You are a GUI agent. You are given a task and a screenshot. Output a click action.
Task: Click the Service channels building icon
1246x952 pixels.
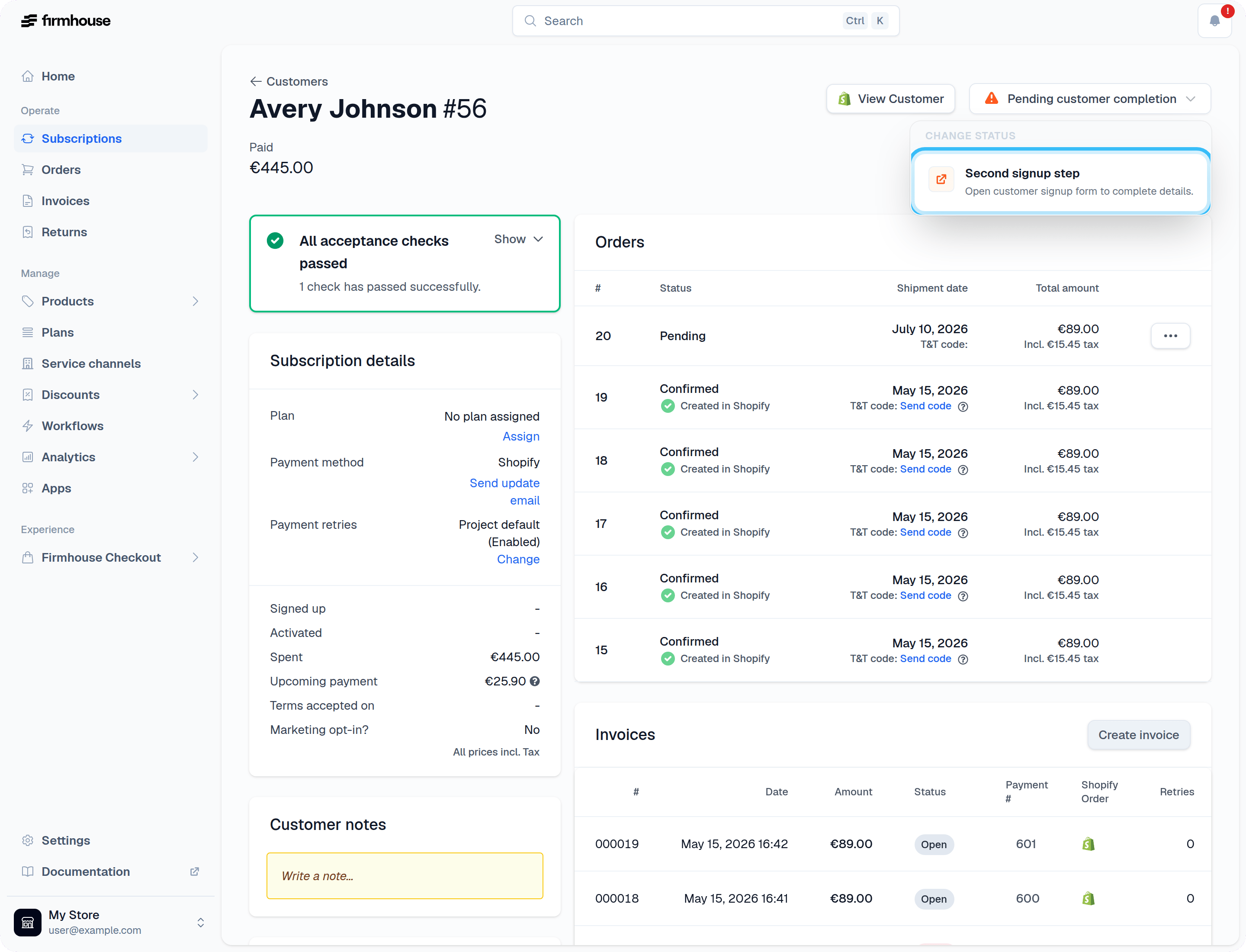pyautogui.click(x=28, y=364)
